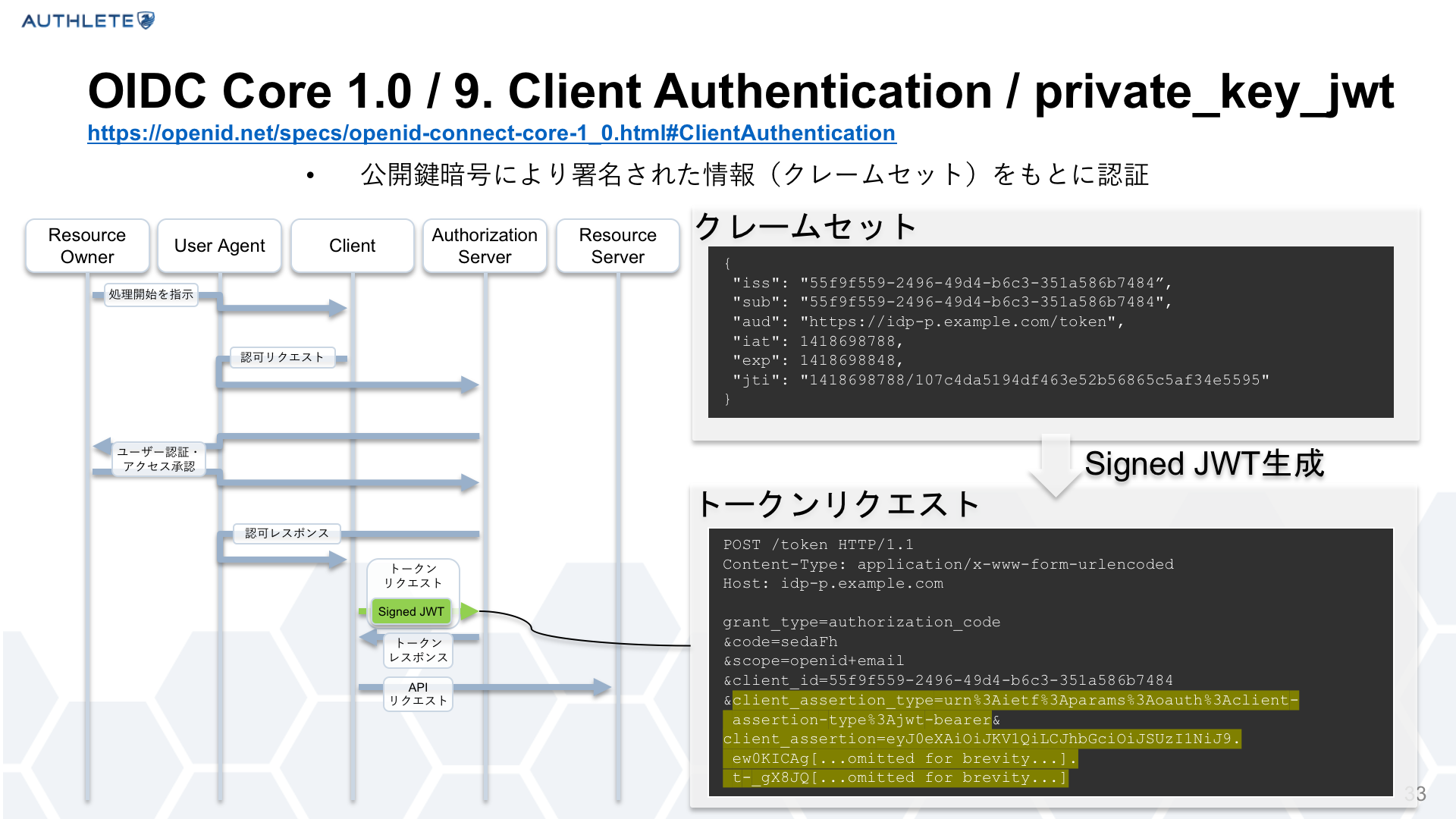Open the openid-connect-core ClientAuthentication link

click(x=491, y=133)
